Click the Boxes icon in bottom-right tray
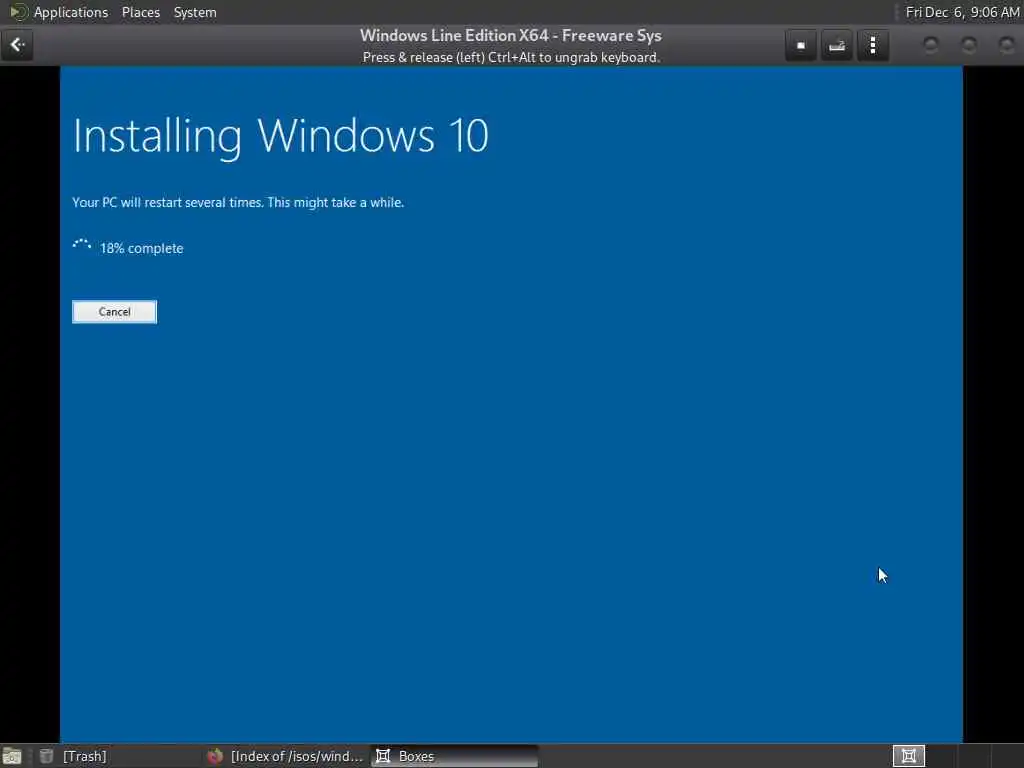The width and height of the screenshot is (1024, 768). click(x=908, y=756)
